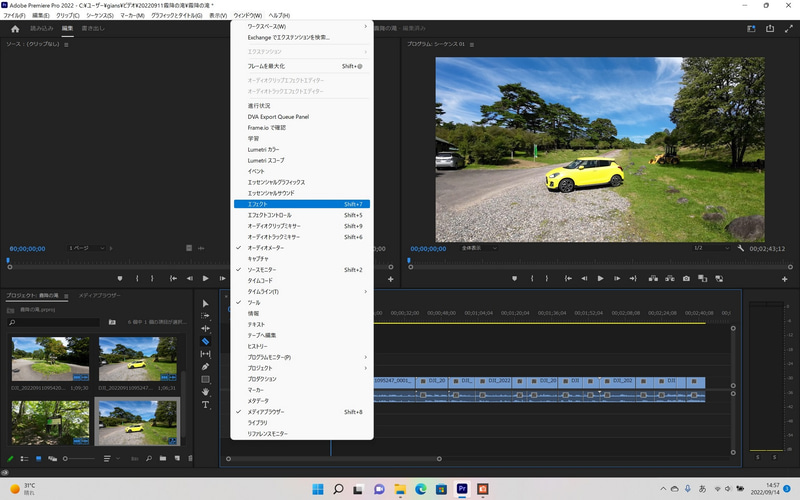This screenshot has width=800, height=500.
Task: Switch to the 書き出し workspace
Action: point(94,29)
